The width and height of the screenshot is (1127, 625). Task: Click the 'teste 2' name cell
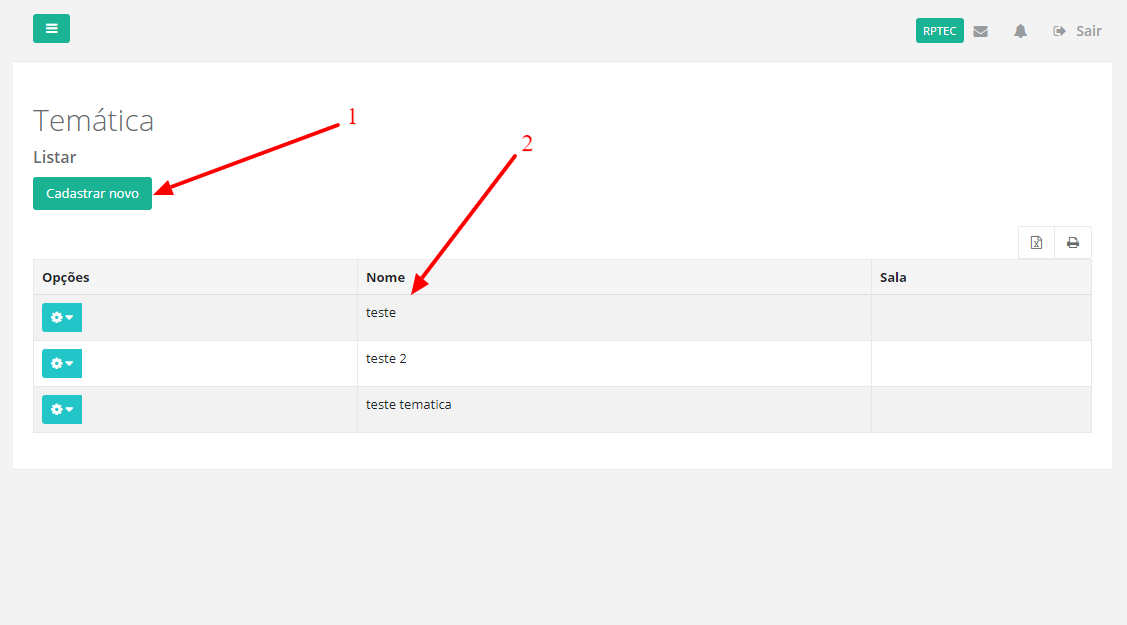click(x=386, y=359)
